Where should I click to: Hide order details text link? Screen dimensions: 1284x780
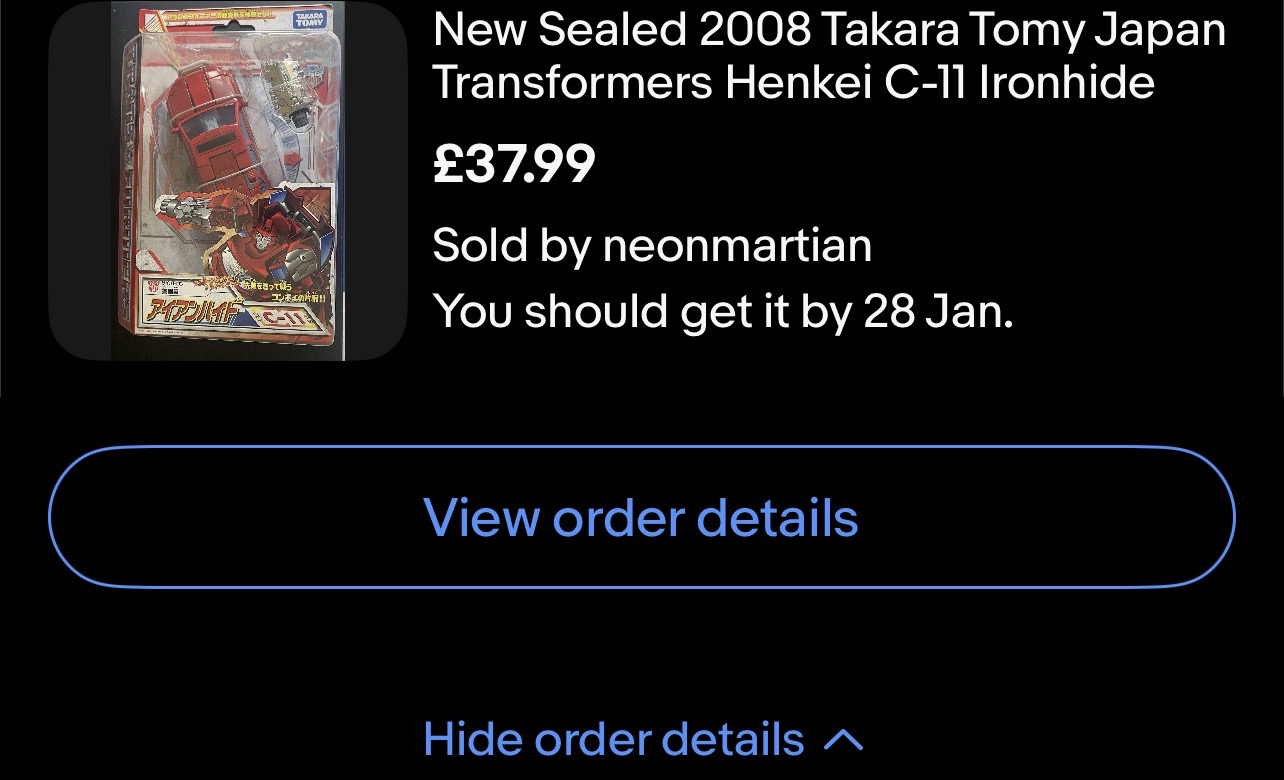(613, 739)
